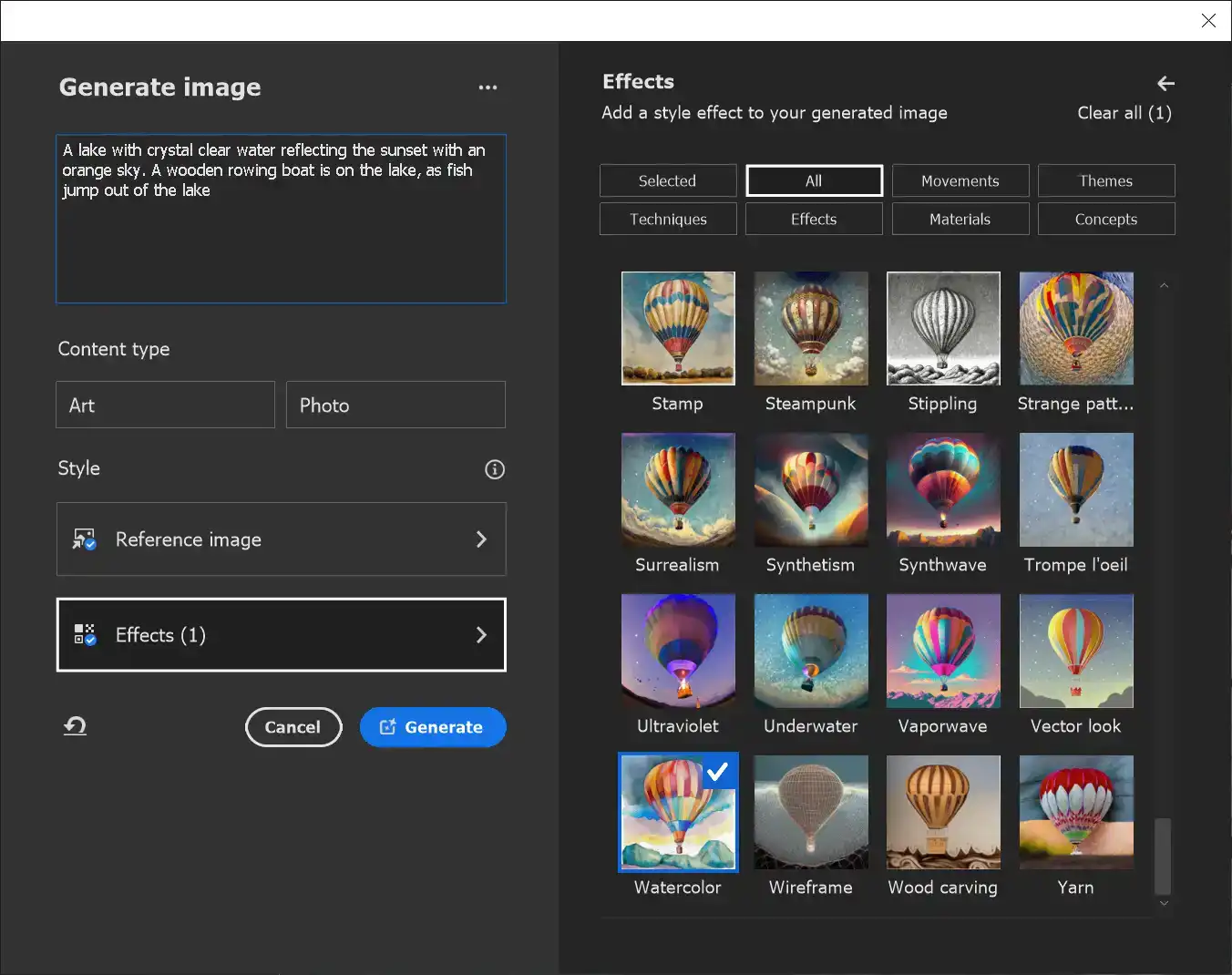Click the Cancel button

293,727
